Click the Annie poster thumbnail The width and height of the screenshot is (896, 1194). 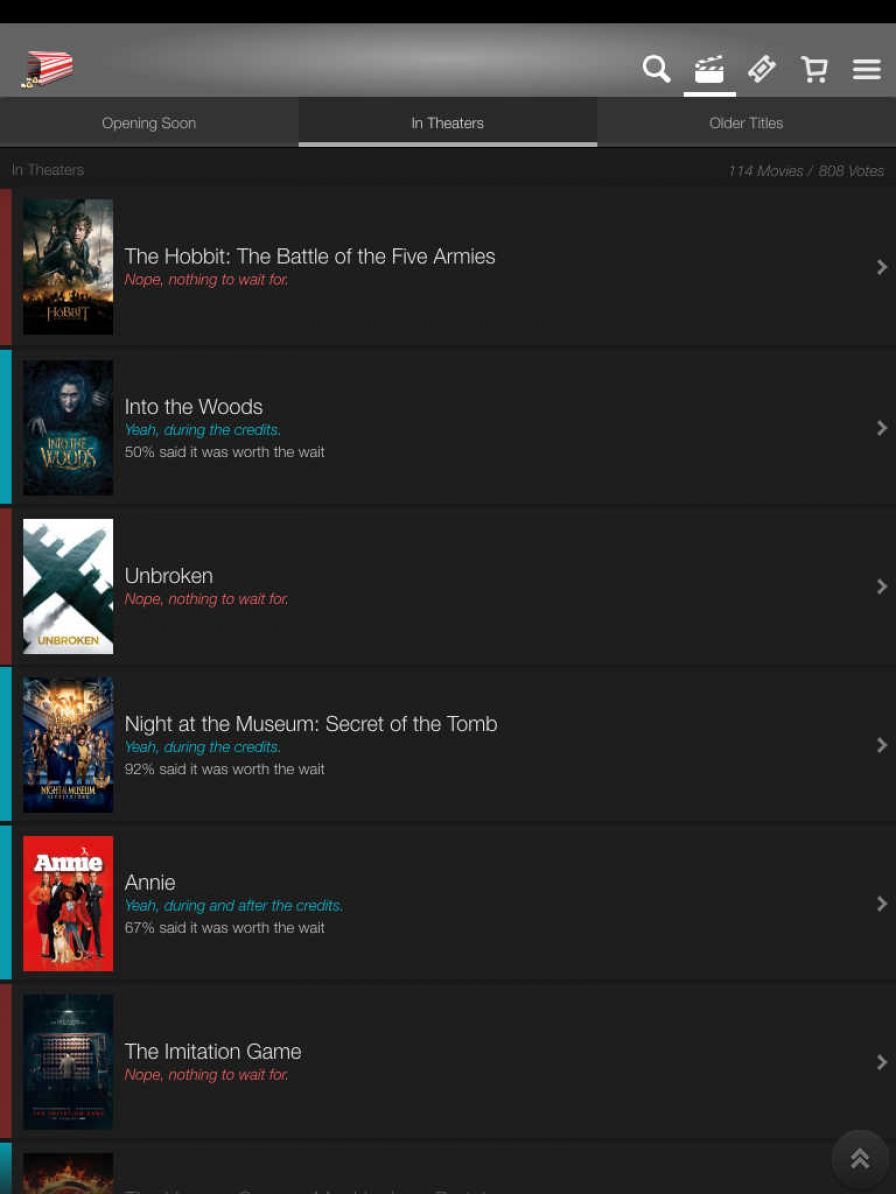(x=68, y=903)
